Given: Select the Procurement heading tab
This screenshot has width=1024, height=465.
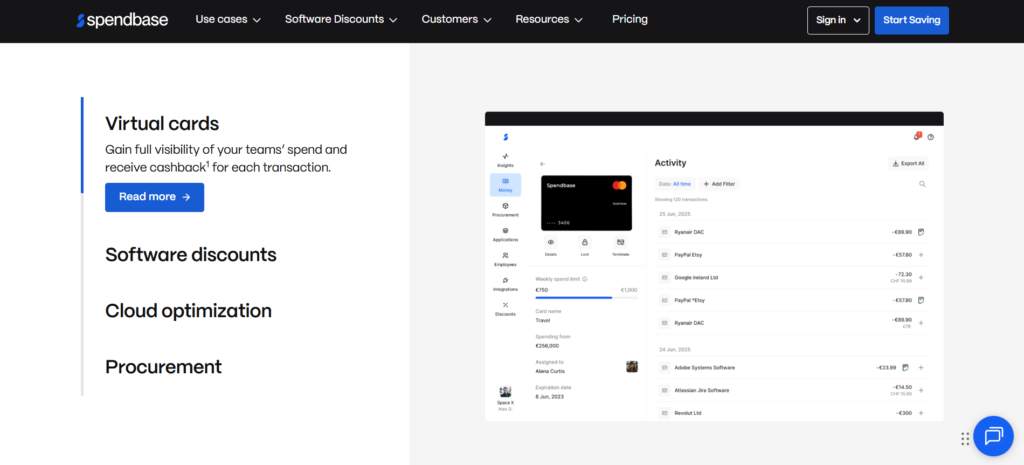Looking at the screenshot, I should tap(163, 367).
